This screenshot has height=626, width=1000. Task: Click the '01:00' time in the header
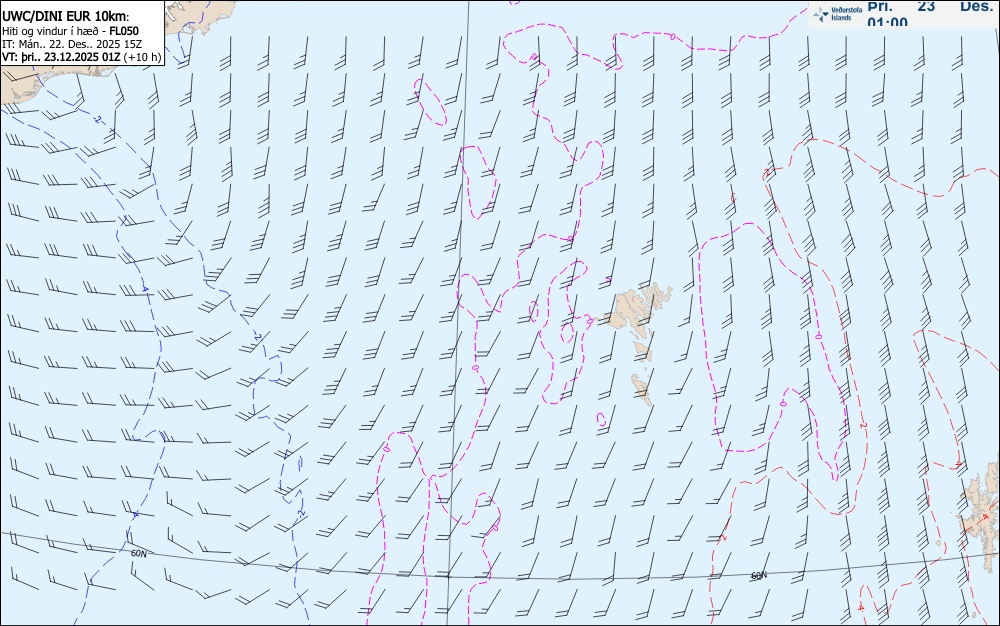(887, 23)
